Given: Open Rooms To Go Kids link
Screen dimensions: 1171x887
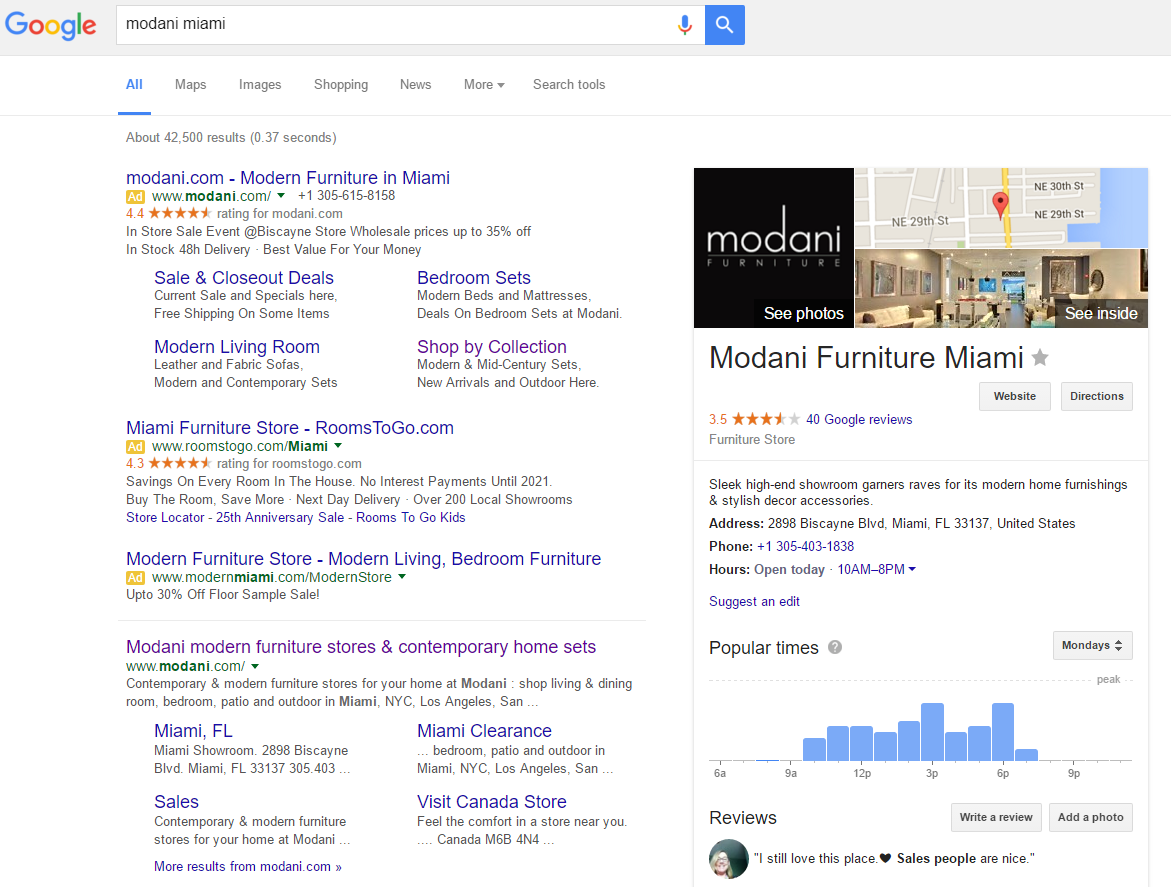Looking at the screenshot, I should pyautogui.click(x=411, y=517).
